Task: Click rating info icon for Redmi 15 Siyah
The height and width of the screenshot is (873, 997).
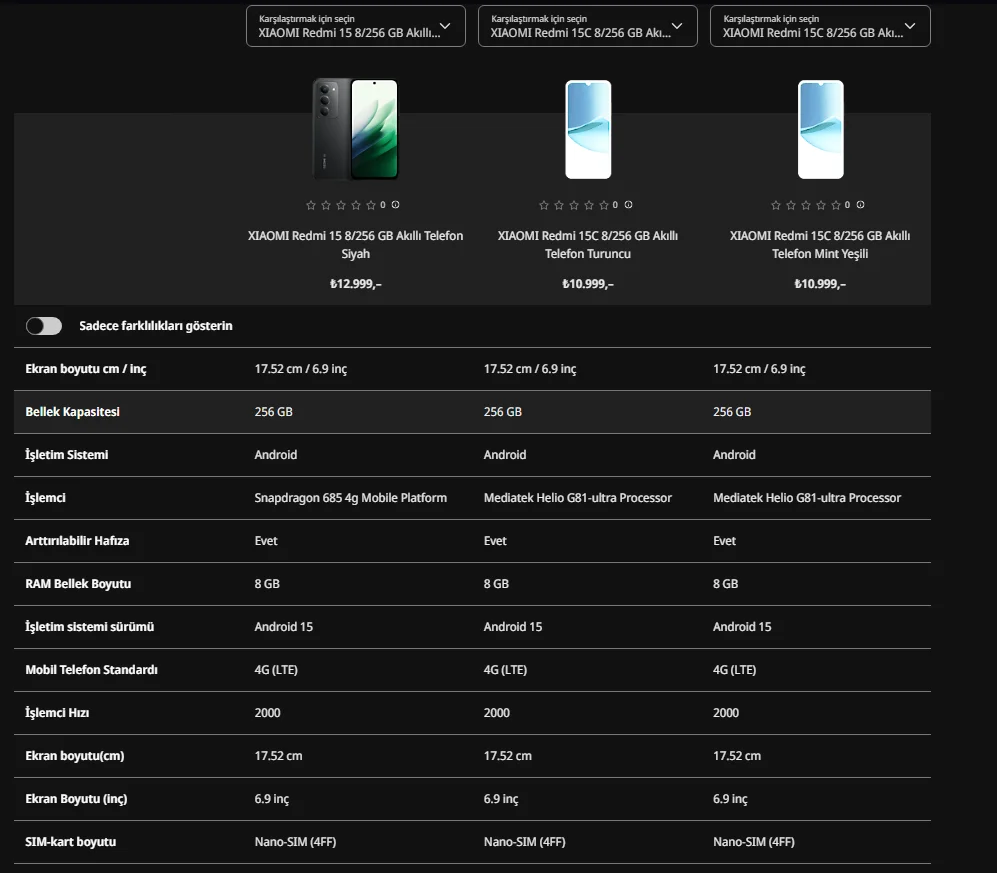Action: [395, 205]
